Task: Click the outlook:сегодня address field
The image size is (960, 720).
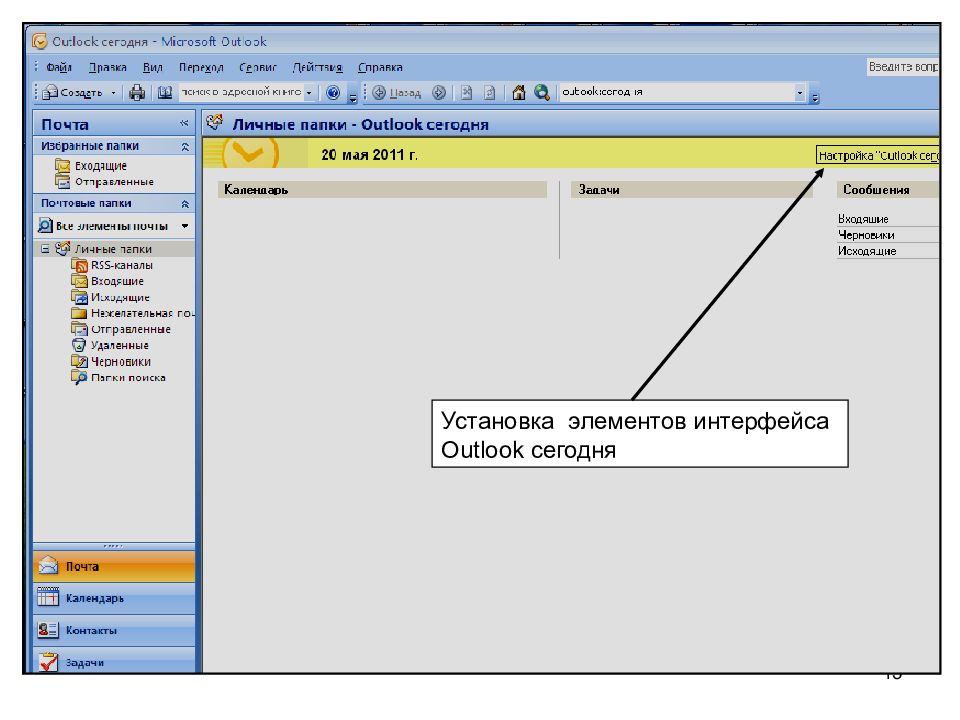Action: pos(677,92)
